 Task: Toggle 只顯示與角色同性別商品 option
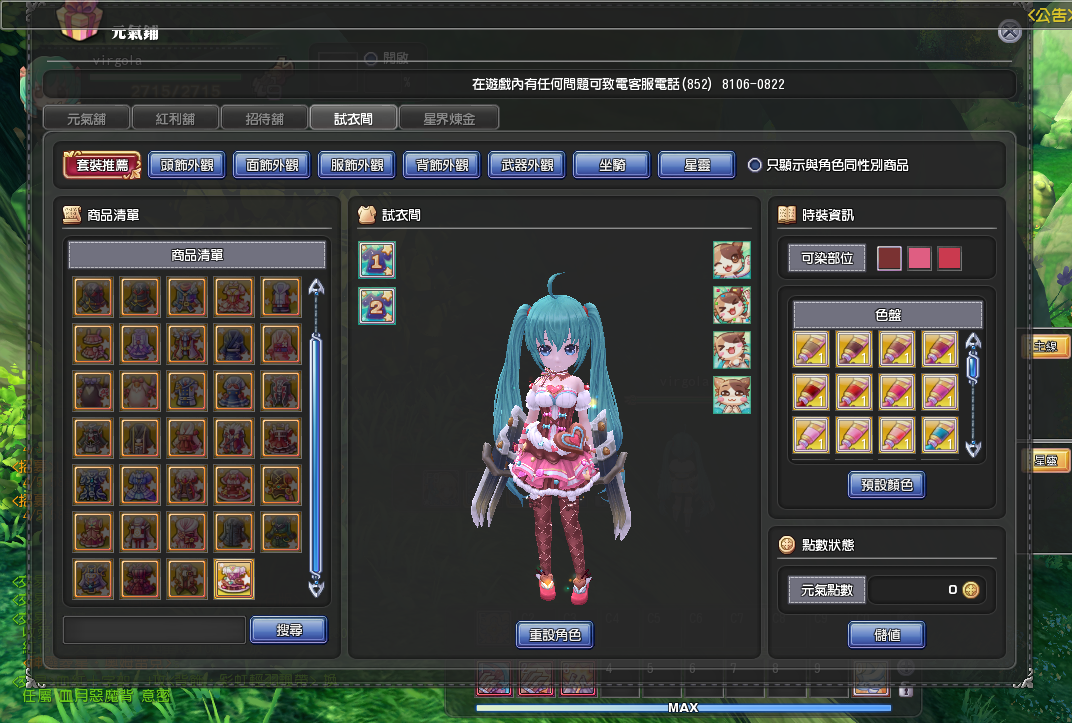point(754,165)
